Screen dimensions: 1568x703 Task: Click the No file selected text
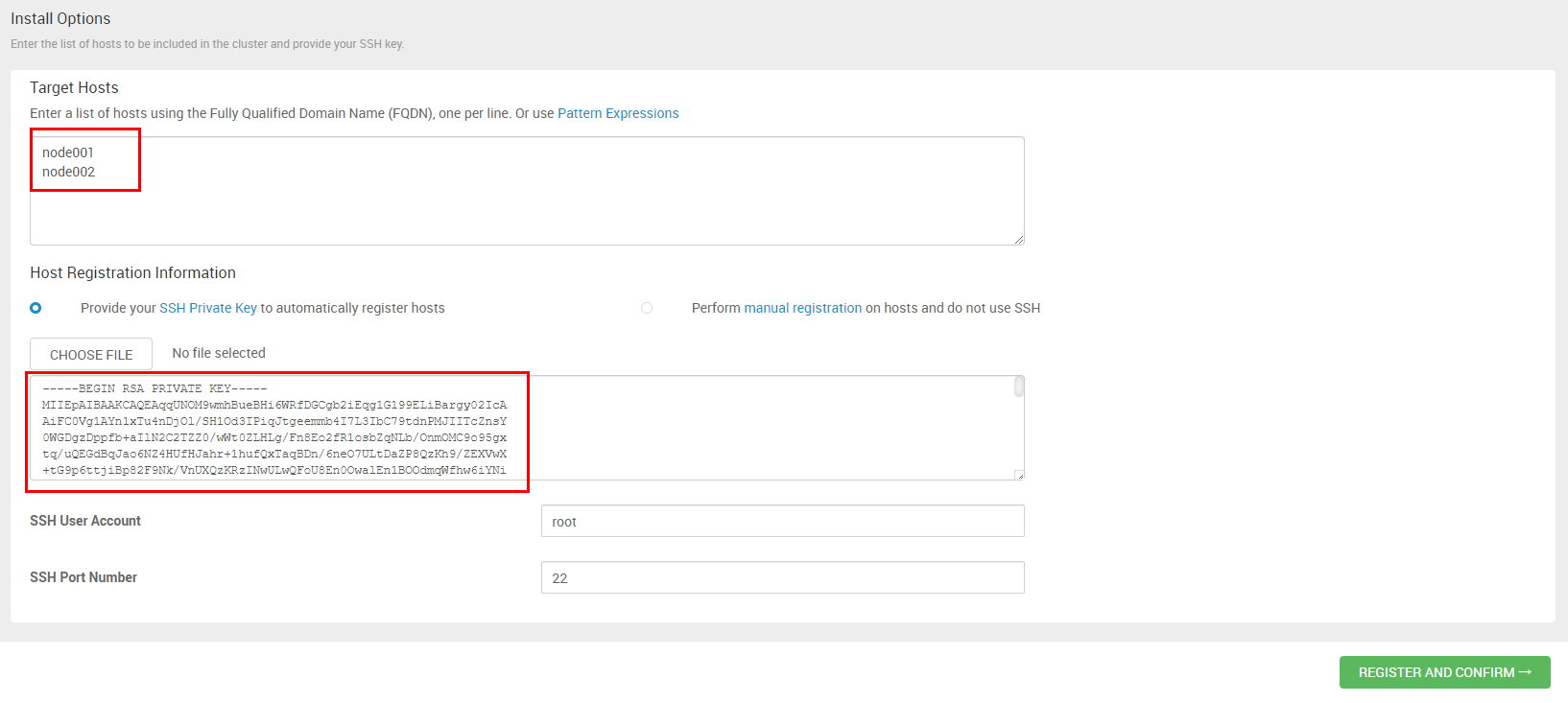tap(219, 353)
